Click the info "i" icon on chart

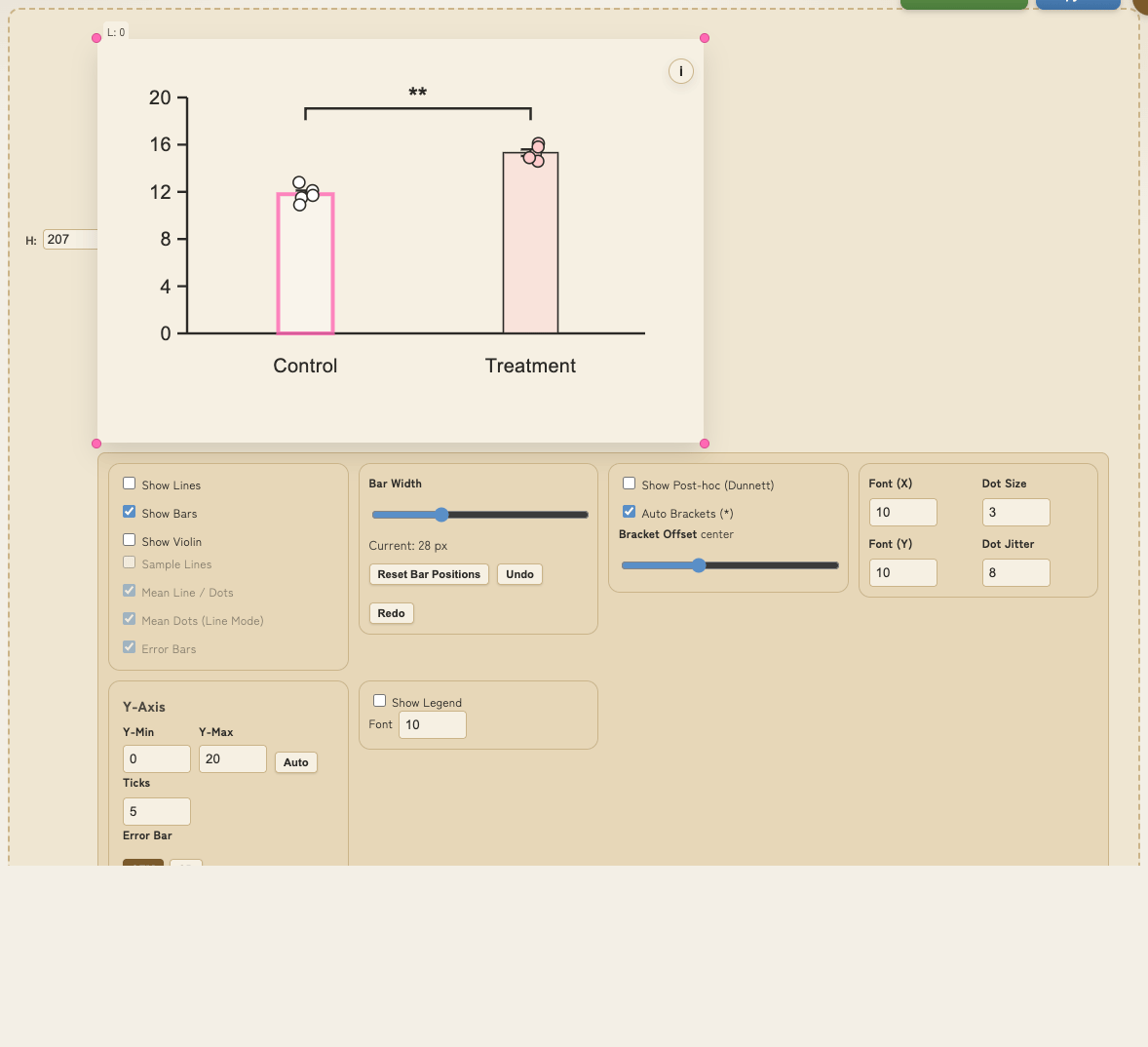680,71
